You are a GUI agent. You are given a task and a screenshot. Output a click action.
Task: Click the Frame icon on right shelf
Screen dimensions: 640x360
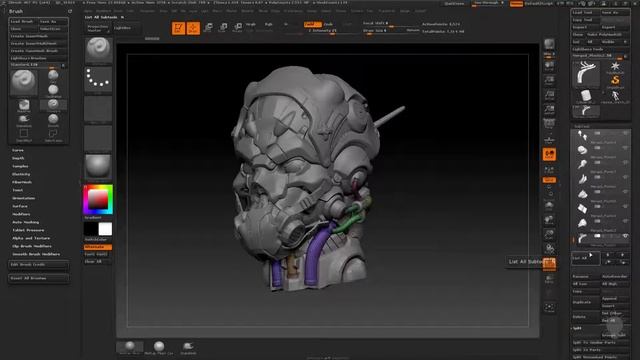pyautogui.click(x=549, y=205)
